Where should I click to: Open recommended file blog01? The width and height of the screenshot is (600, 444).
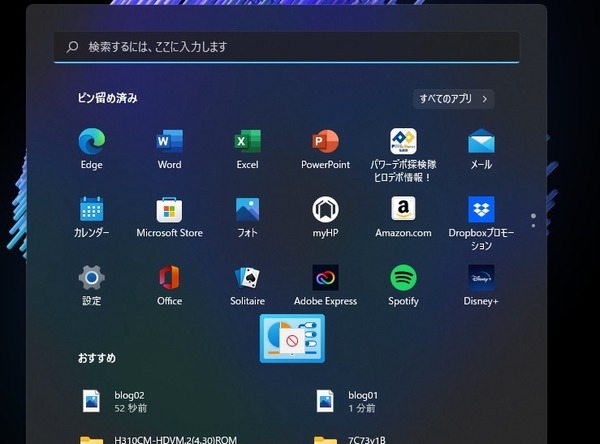(347, 401)
